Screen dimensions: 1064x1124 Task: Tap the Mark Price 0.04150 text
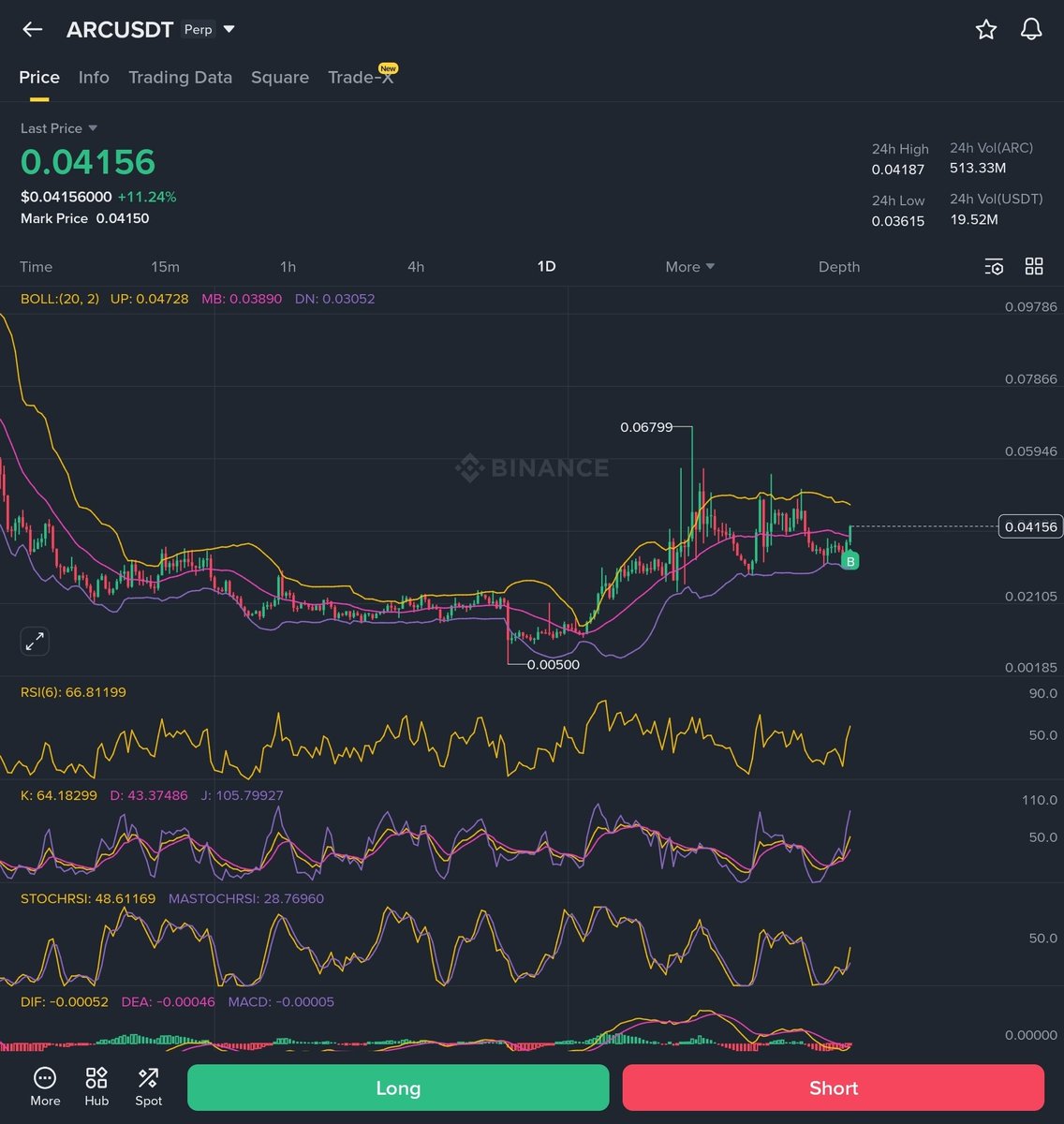click(x=85, y=218)
